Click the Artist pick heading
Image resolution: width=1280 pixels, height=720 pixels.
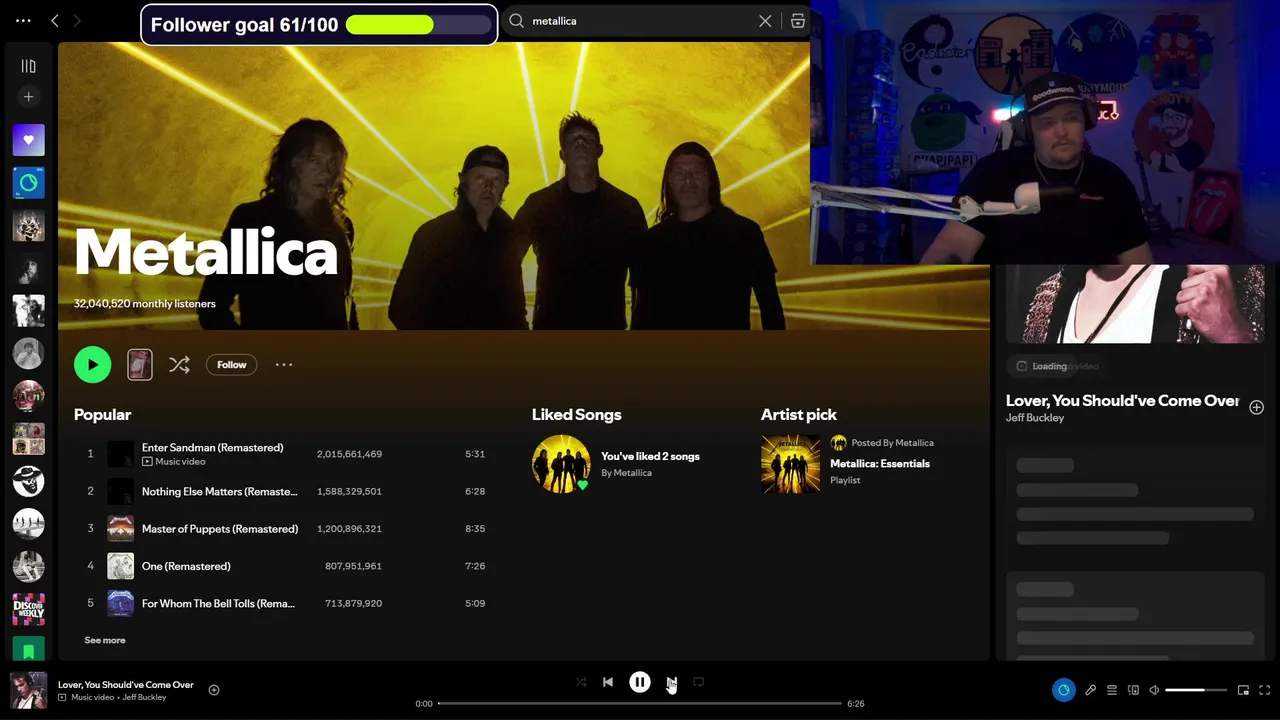click(799, 414)
